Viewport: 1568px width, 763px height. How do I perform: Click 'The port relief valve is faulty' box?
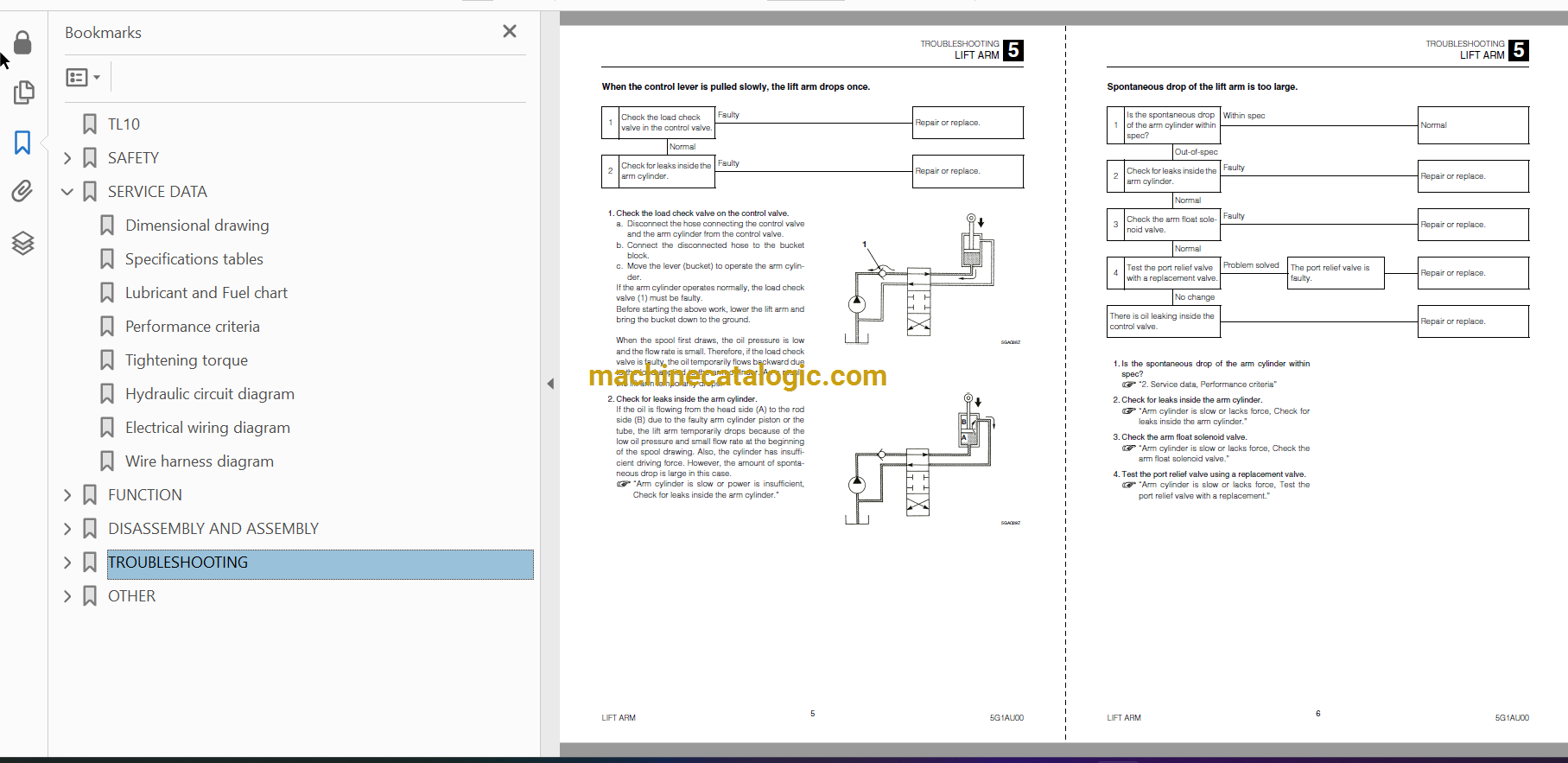coord(1336,273)
